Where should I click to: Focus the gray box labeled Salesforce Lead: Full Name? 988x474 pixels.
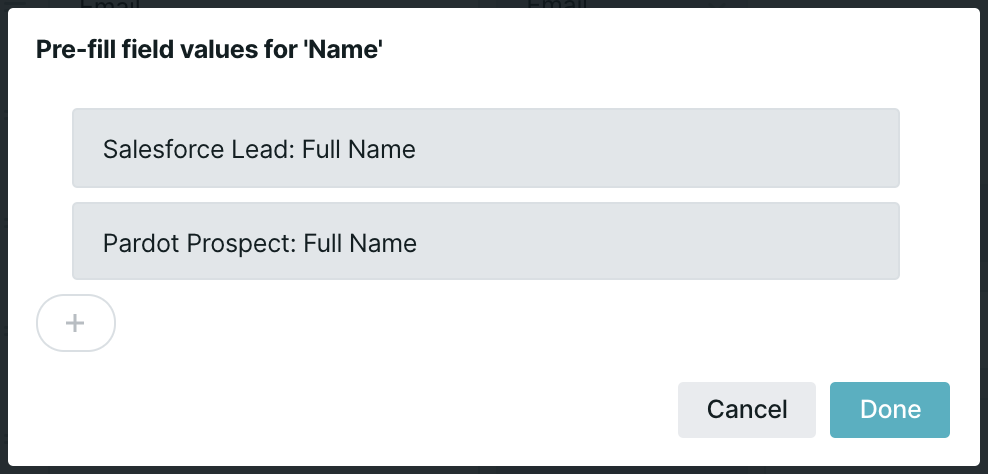pos(485,149)
